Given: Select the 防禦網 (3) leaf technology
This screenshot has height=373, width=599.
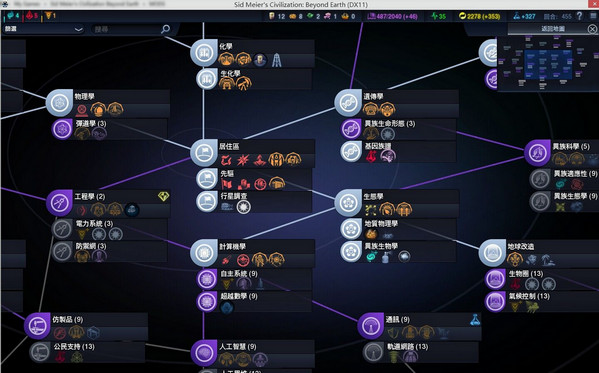Looking at the screenshot, I should [109, 251].
